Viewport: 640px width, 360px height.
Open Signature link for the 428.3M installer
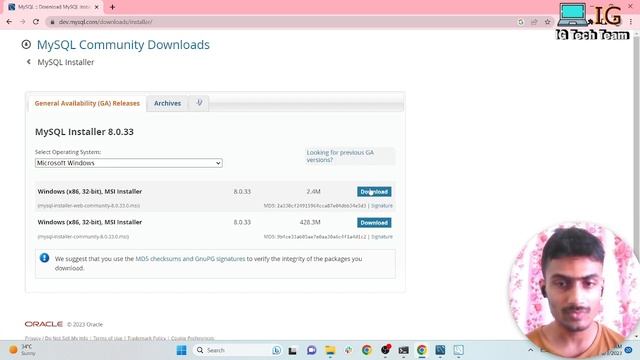[x=382, y=237]
